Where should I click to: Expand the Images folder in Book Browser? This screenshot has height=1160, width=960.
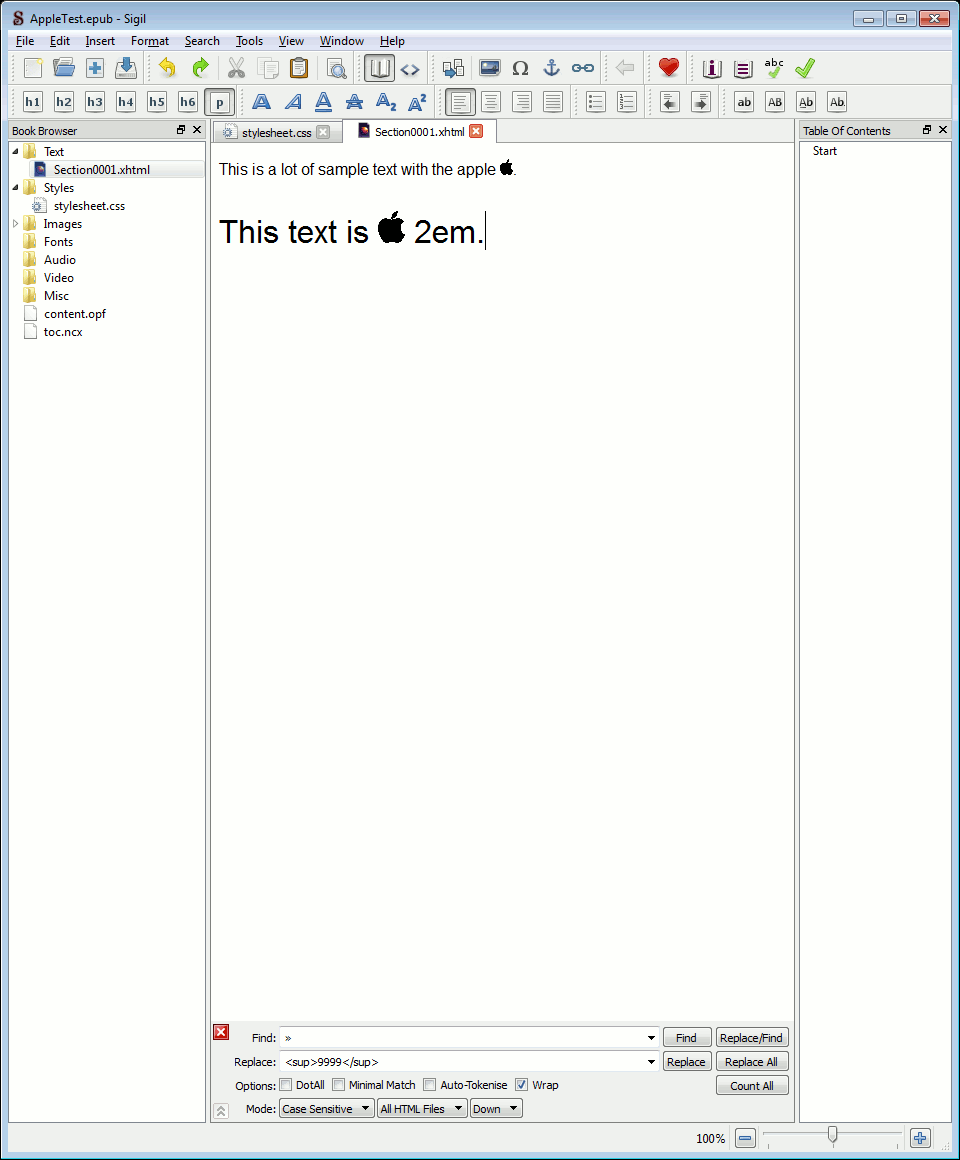[x=16, y=223]
